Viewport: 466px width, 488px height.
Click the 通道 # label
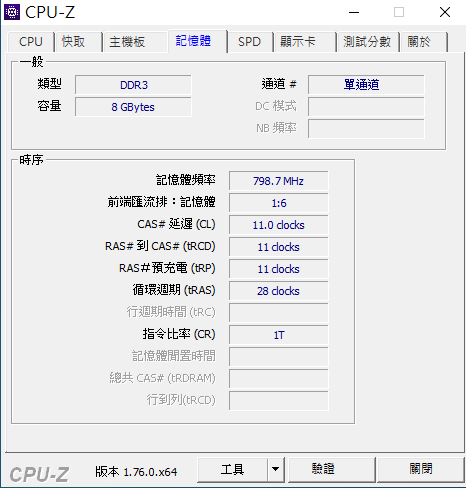tap(279, 84)
